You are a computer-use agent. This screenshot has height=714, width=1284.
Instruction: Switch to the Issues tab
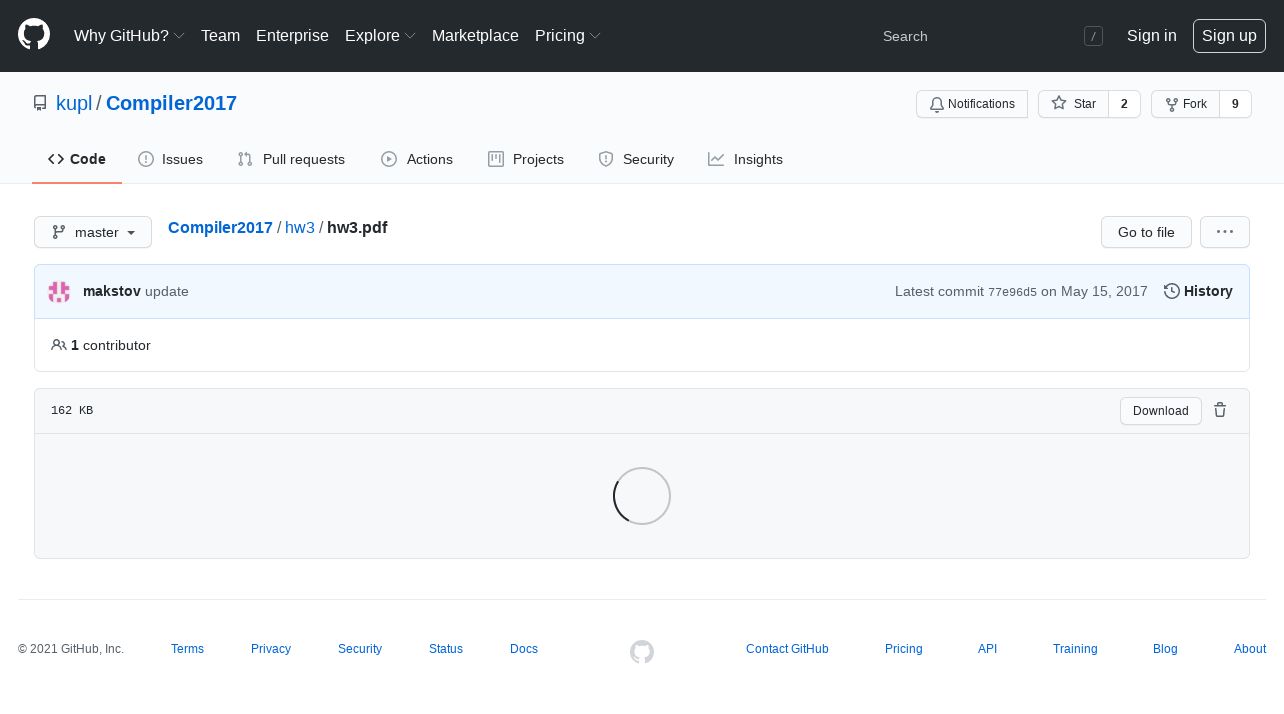171,159
